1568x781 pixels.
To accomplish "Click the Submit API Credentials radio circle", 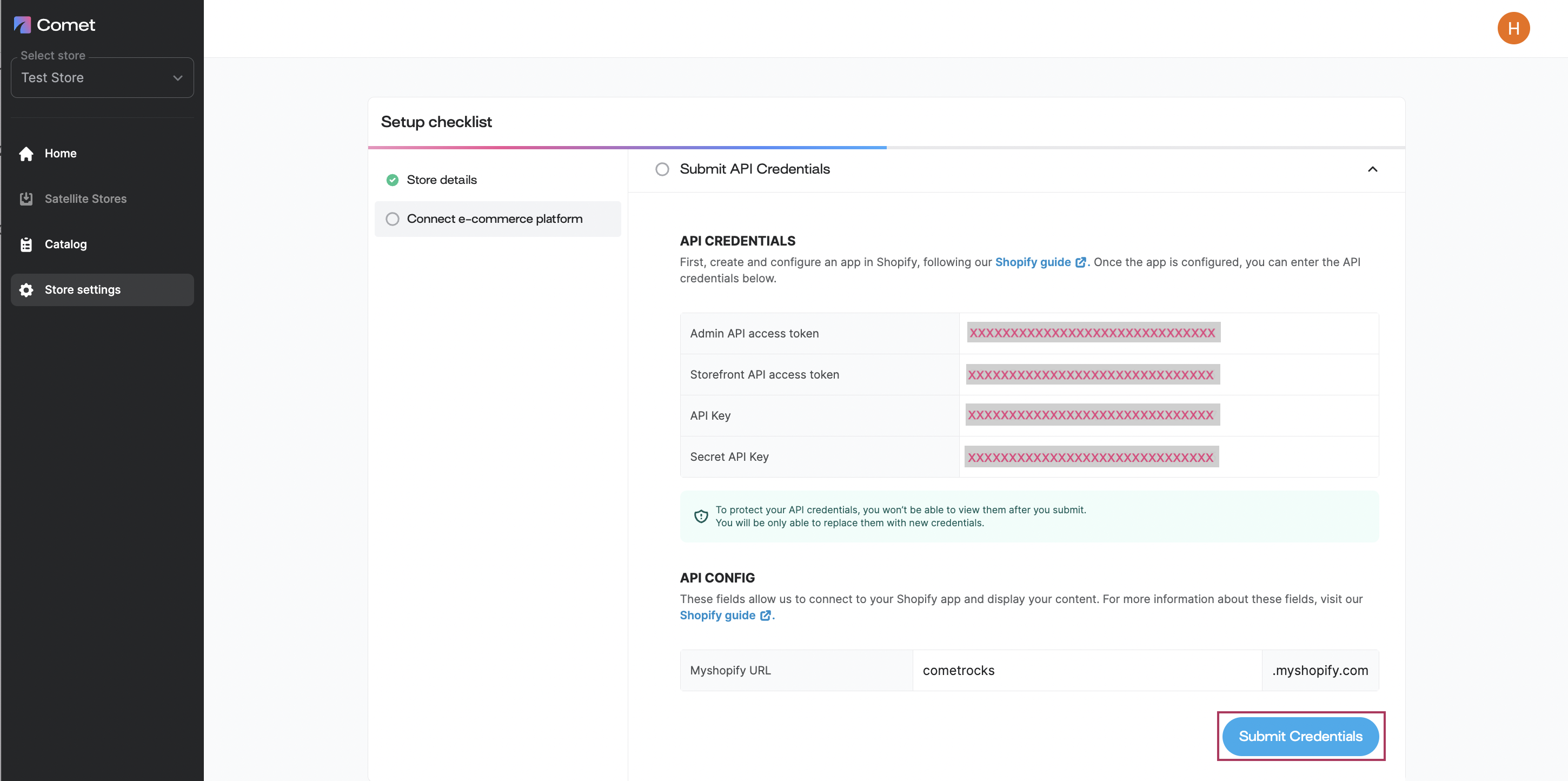I will 662,169.
